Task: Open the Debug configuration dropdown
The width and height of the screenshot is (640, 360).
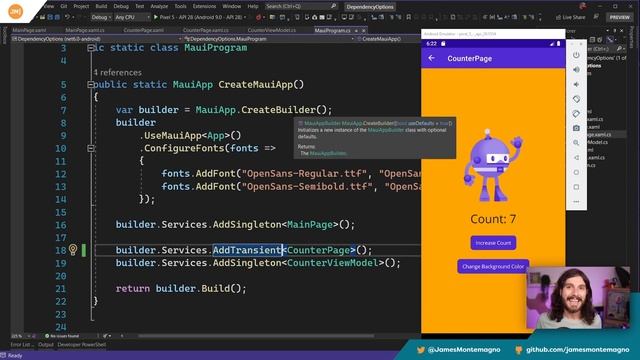Action: (x=101, y=17)
